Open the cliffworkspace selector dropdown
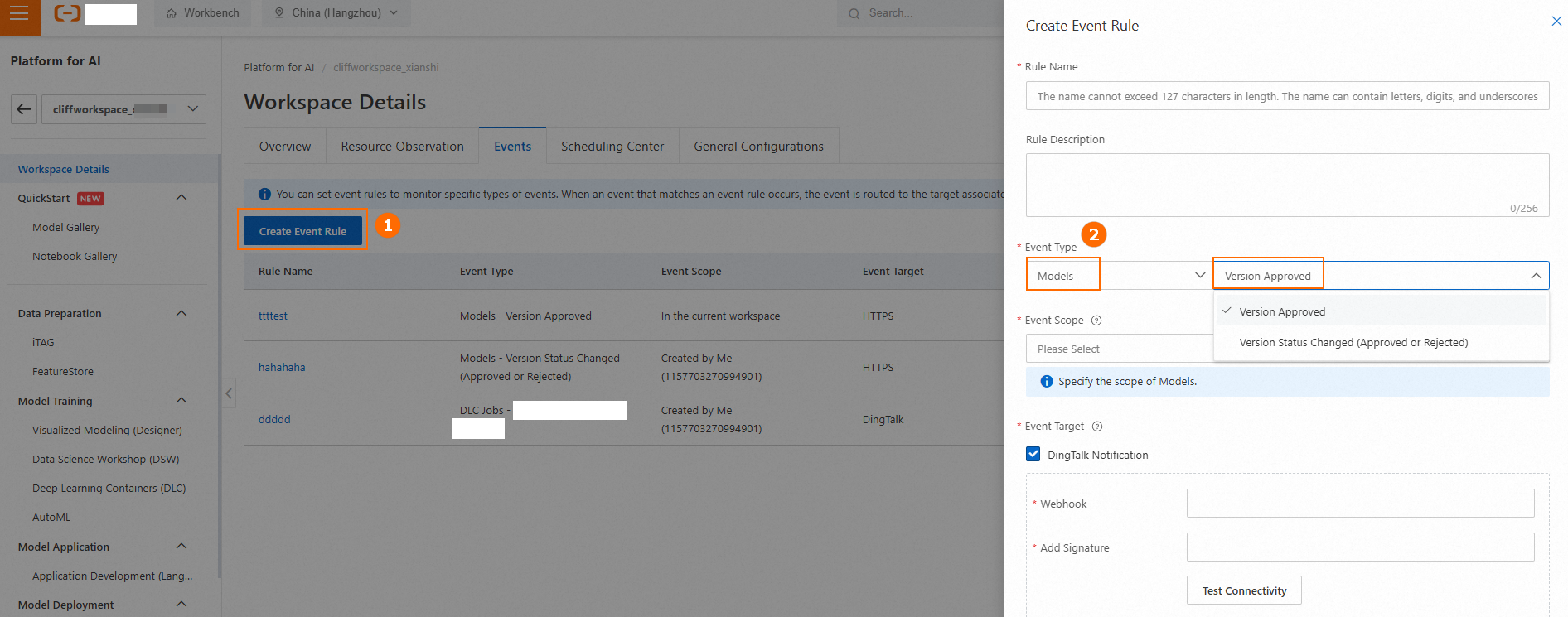1568x617 pixels. click(123, 109)
